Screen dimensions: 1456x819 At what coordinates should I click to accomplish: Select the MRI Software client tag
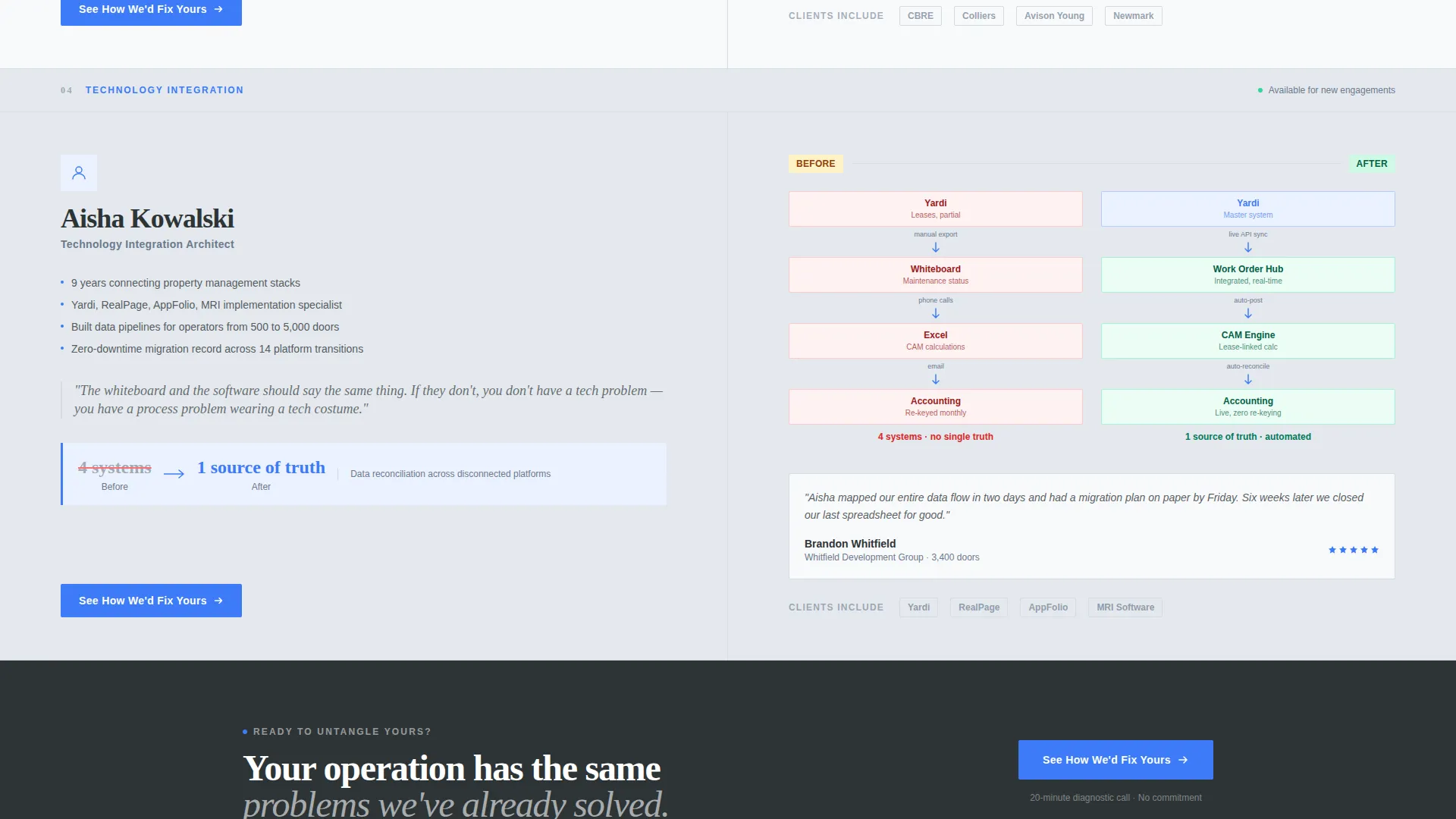pyautogui.click(x=1125, y=607)
